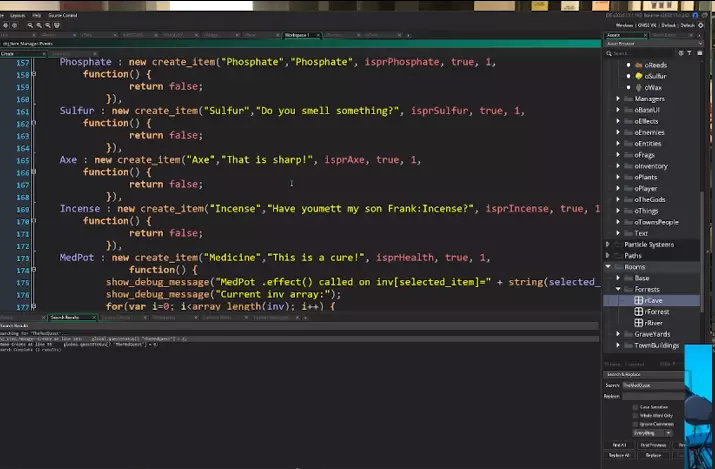Enable the Ignore Comments checkbox

(x=635, y=424)
